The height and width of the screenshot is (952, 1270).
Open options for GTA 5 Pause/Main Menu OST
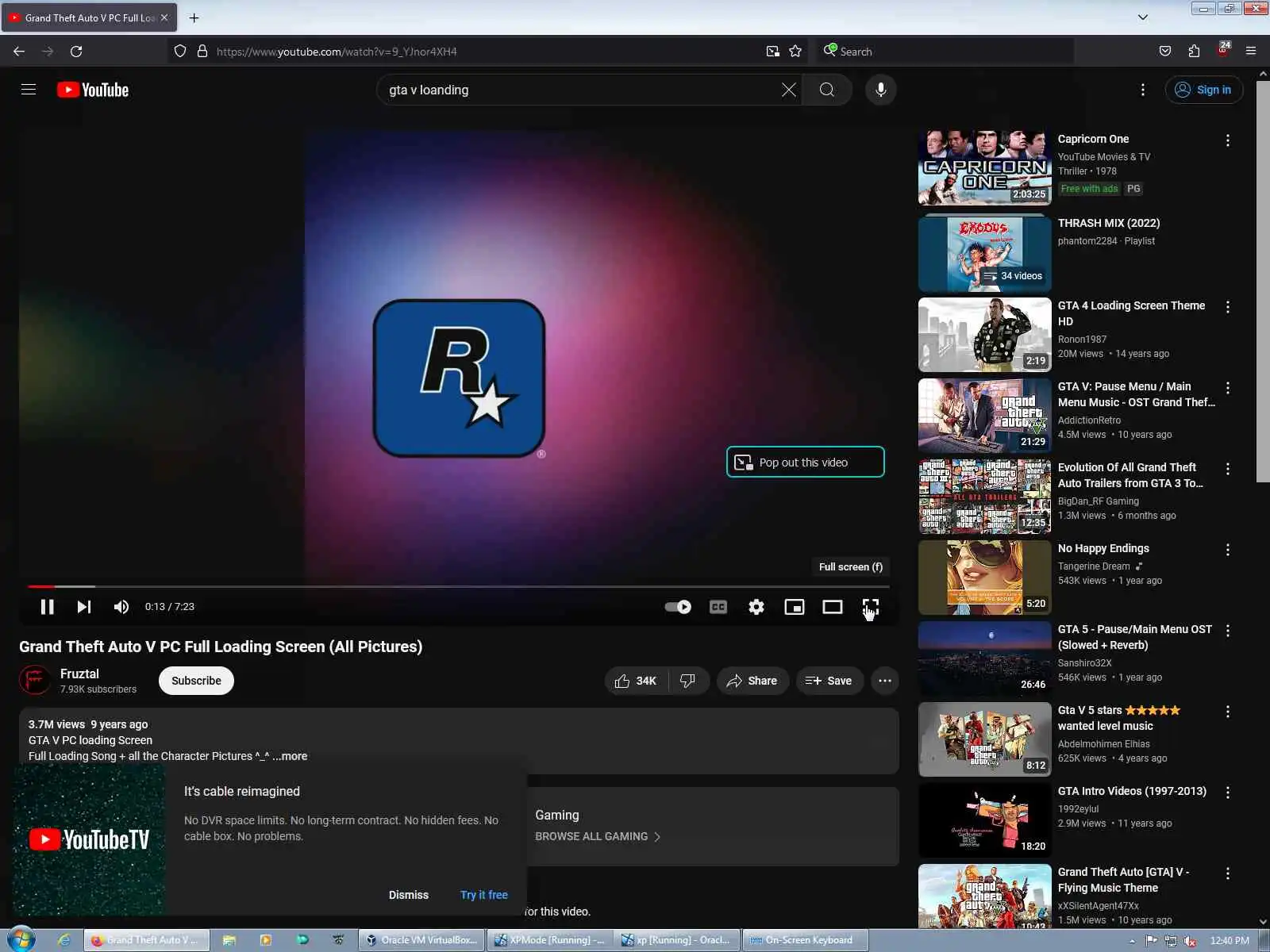point(1228,631)
